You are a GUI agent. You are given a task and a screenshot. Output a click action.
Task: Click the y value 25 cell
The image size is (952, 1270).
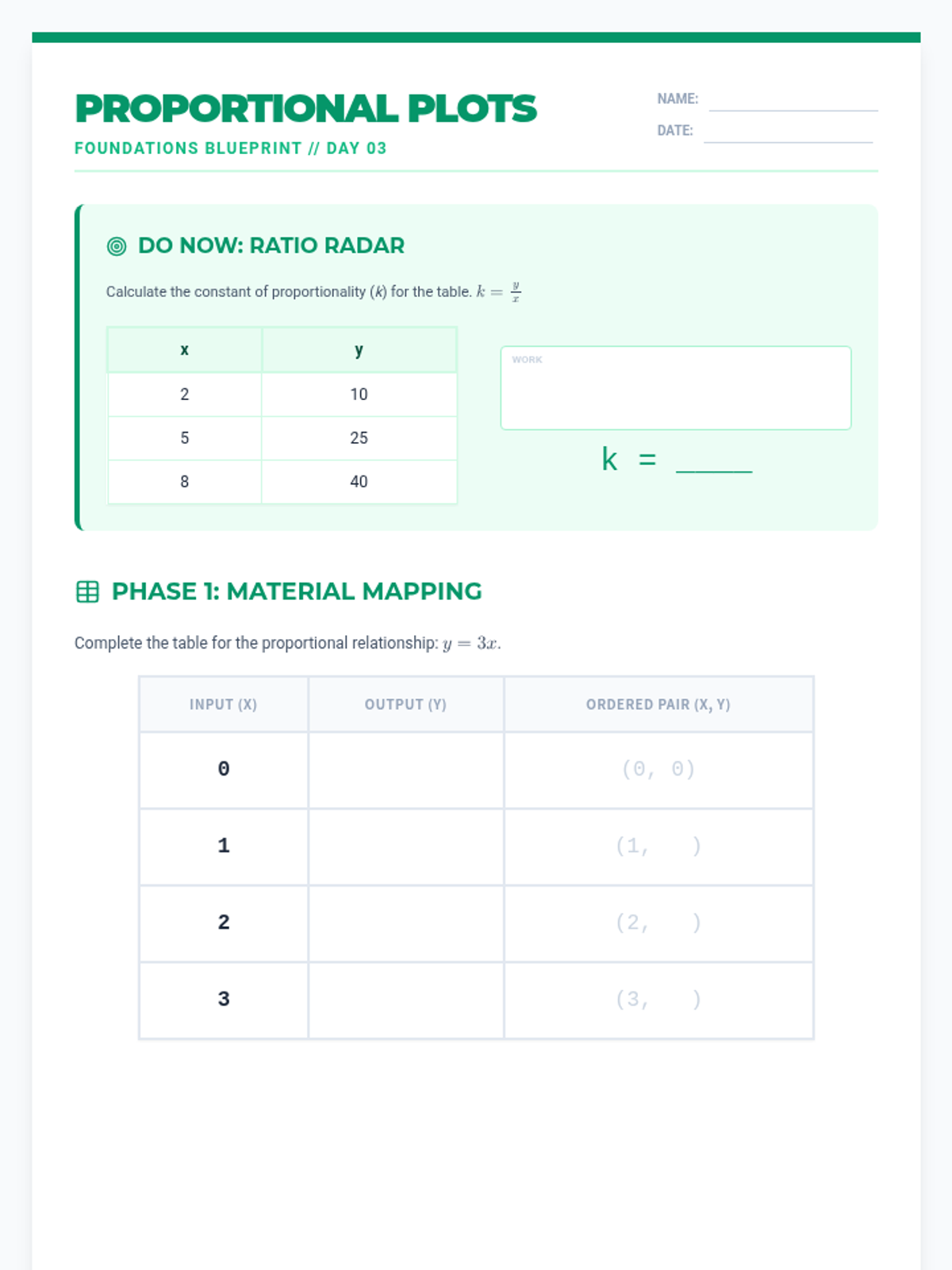(x=359, y=438)
